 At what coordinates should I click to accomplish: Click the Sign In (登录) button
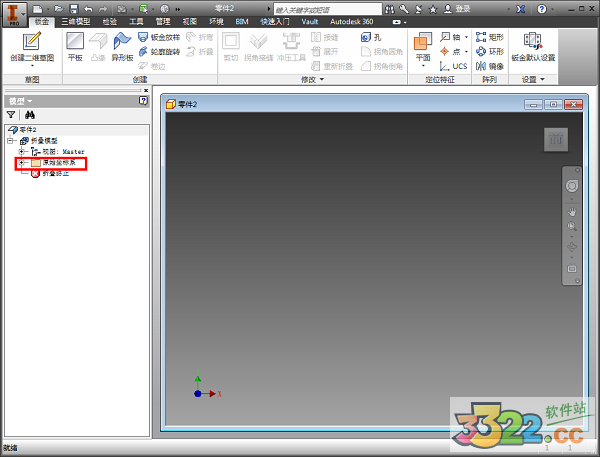click(457, 9)
